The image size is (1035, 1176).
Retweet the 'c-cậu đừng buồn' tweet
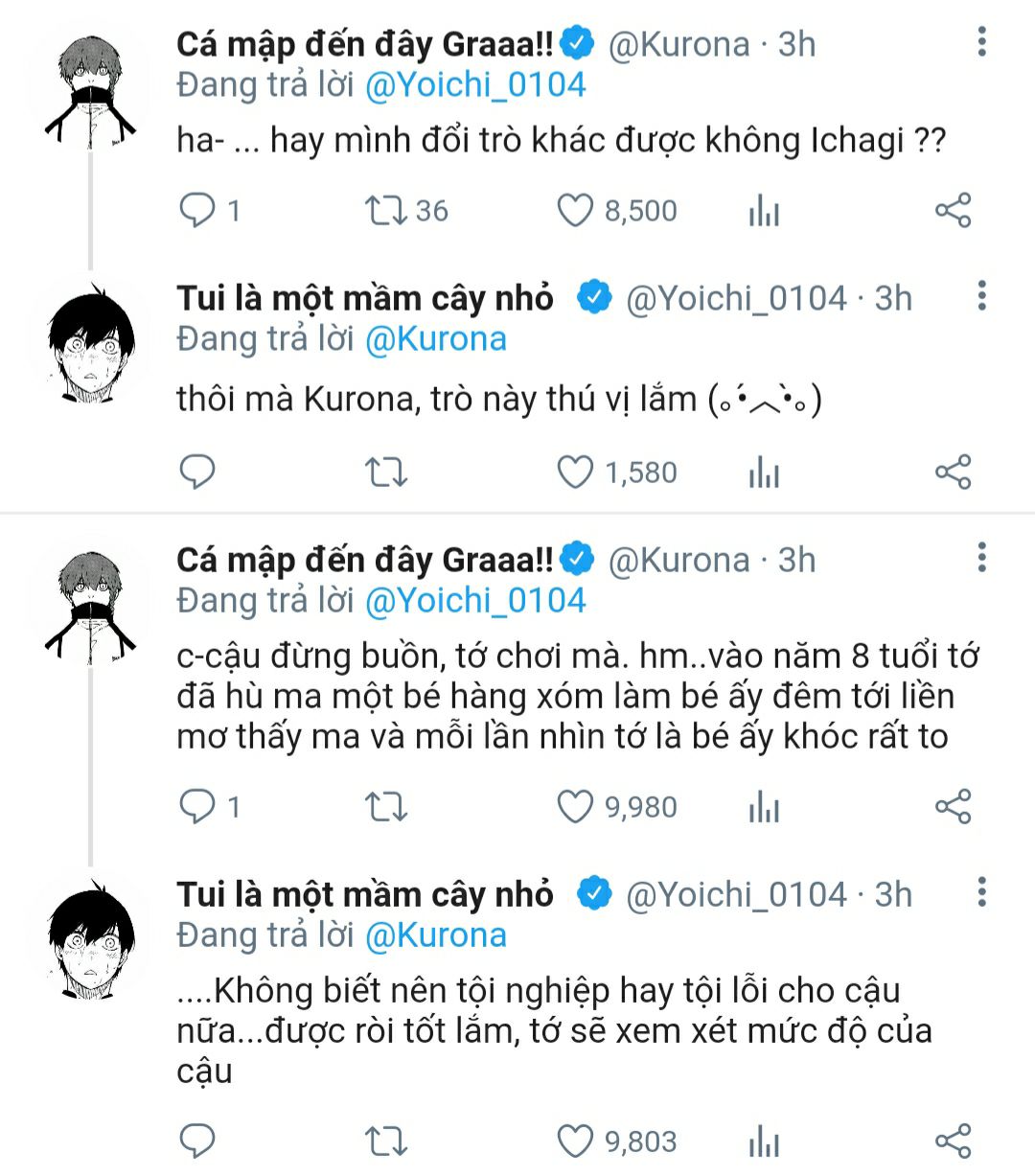pos(385,807)
